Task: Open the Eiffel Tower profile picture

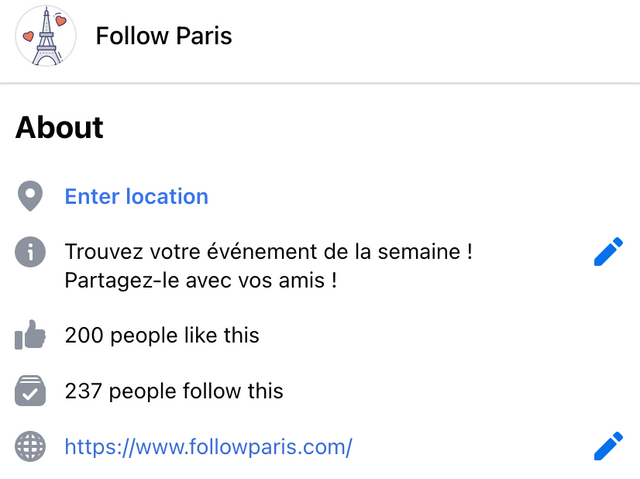Action: coord(46,36)
